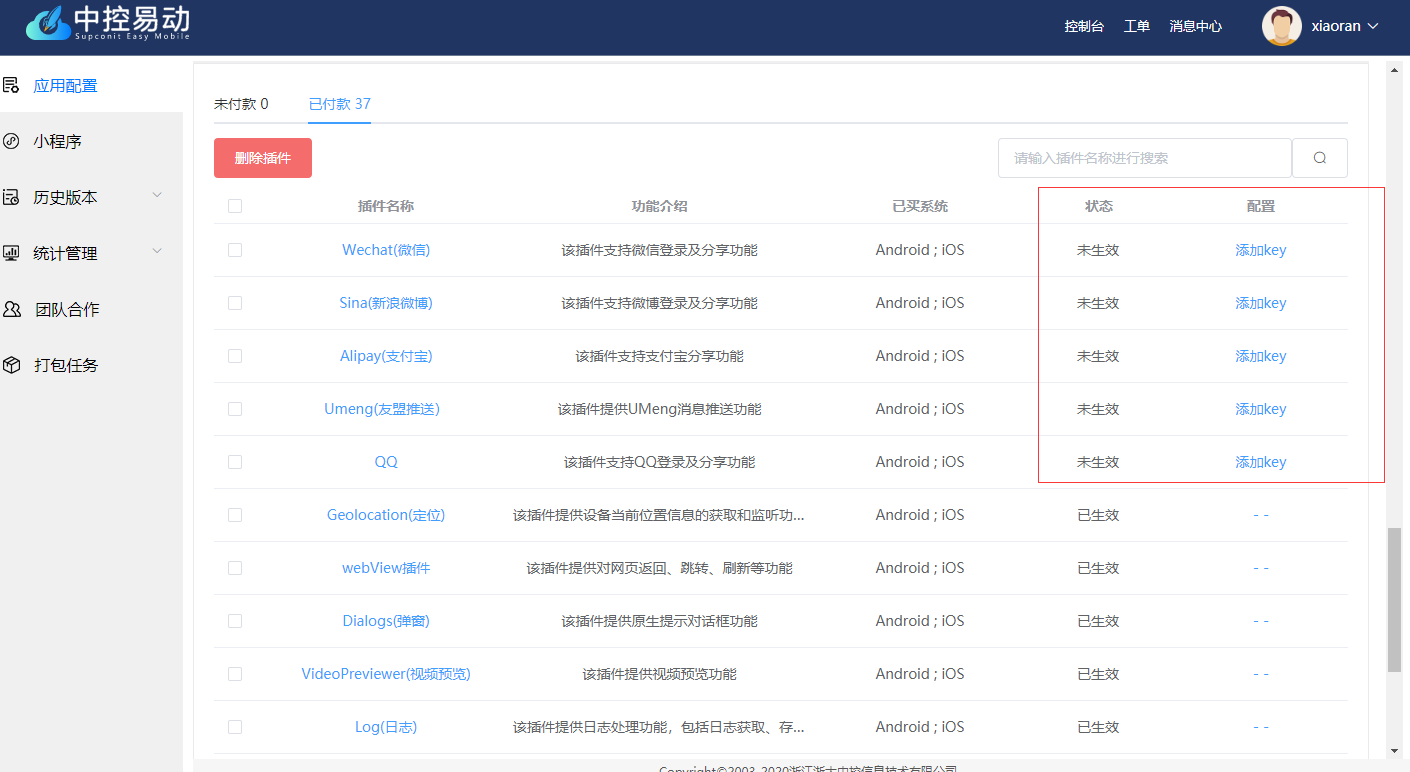This screenshot has width=1410, height=772.
Task: Check the Dialogs(弹窗) row checkbox
Action: point(235,621)
